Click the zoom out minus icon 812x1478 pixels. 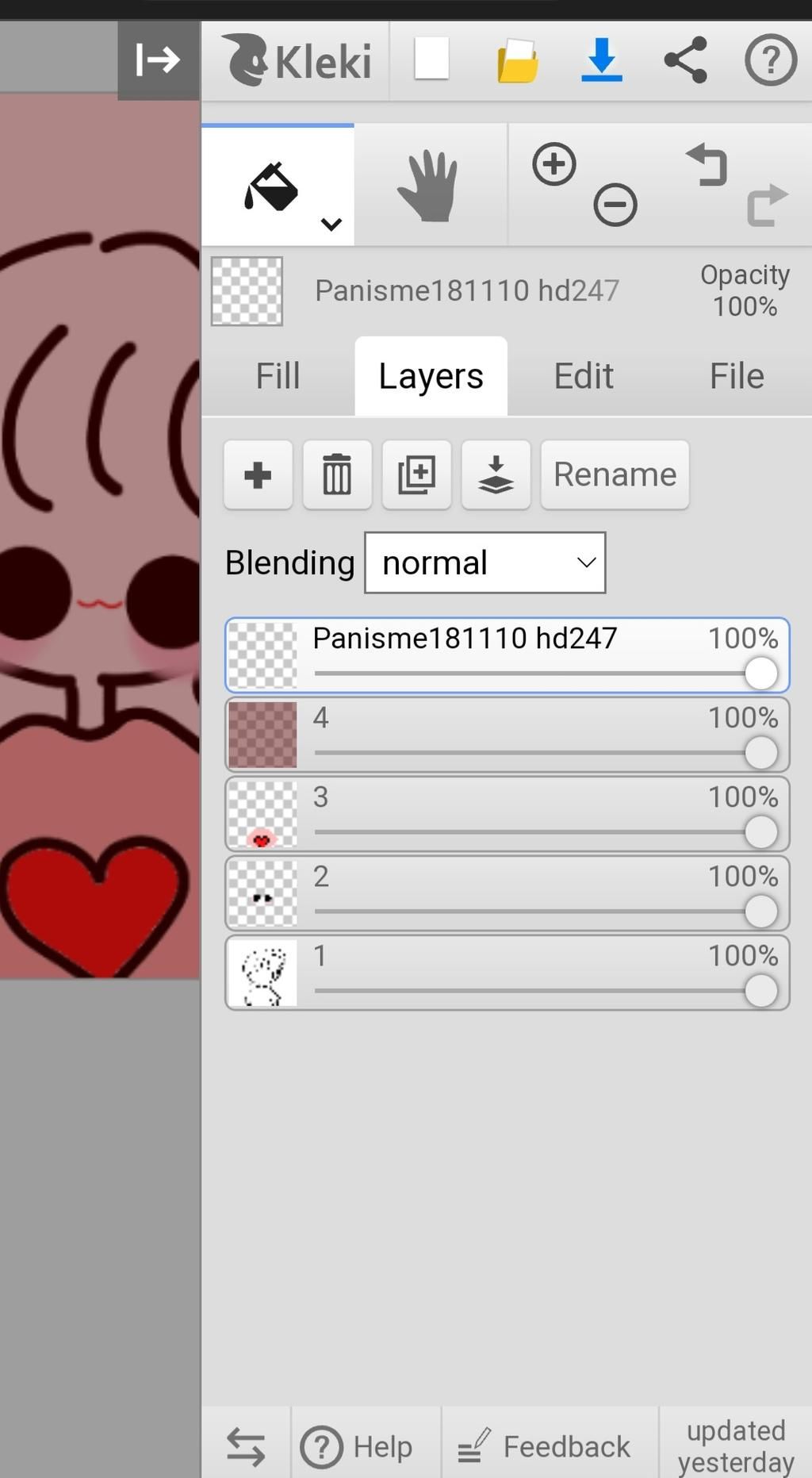coord(615,205)
